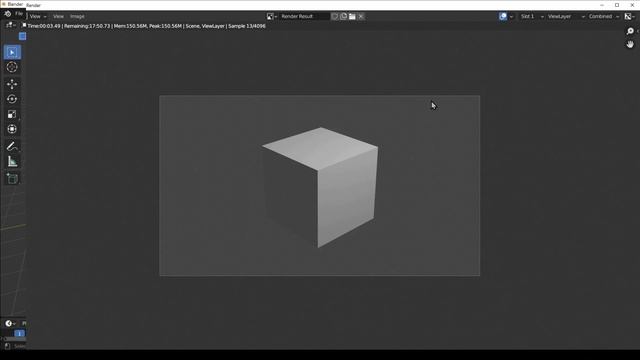
Task: Click the blue mode square icon
Action: click(22, 36)
